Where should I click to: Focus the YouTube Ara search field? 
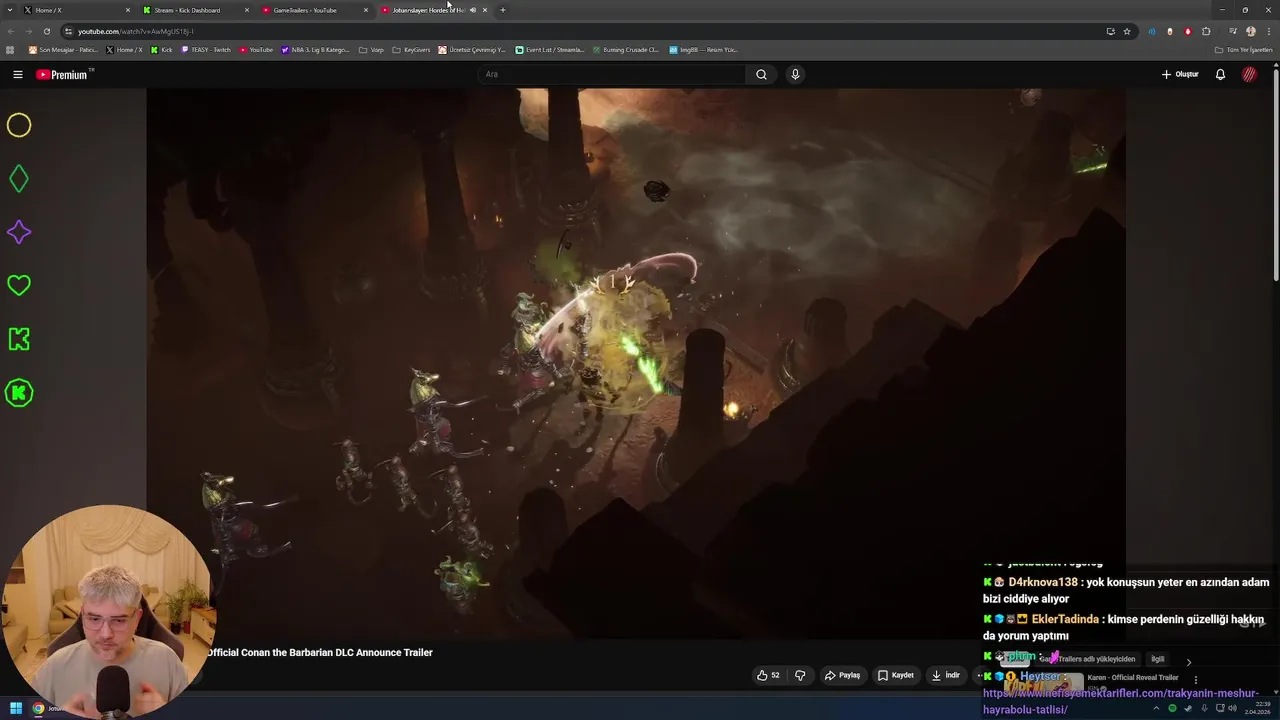click(x=611, y=74)
